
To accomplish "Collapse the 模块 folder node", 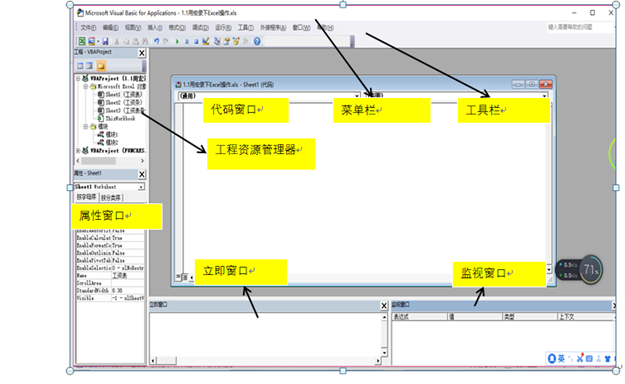I will pyautogui.click(x=85, y=126).
